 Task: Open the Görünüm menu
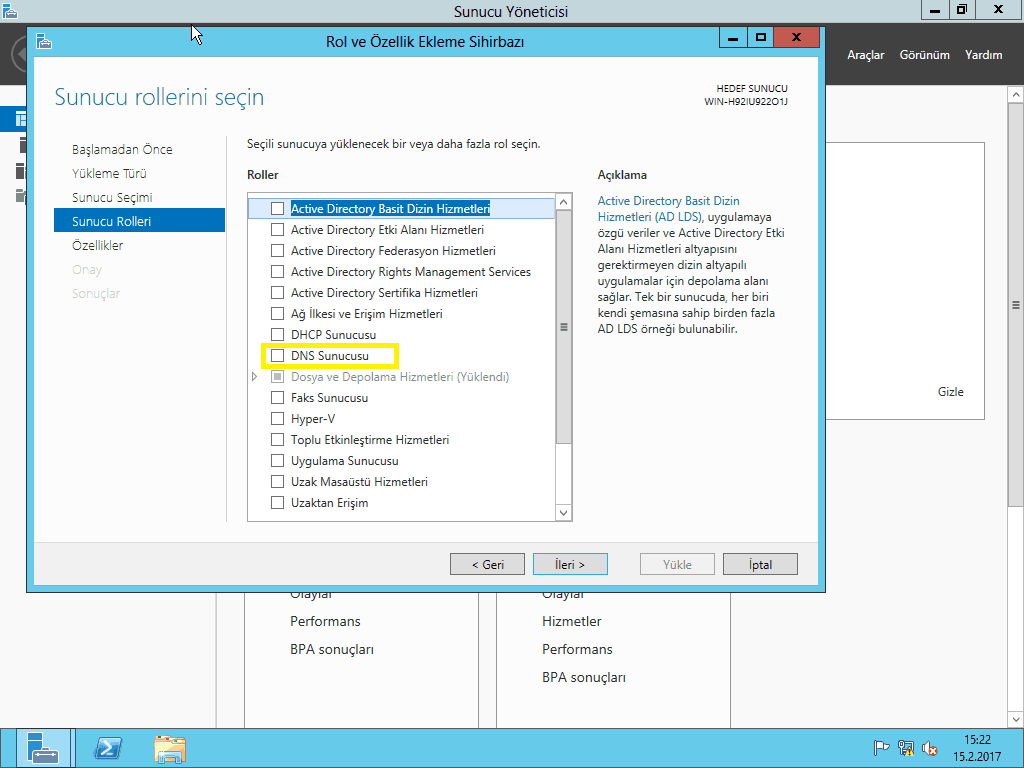(925, 55)
